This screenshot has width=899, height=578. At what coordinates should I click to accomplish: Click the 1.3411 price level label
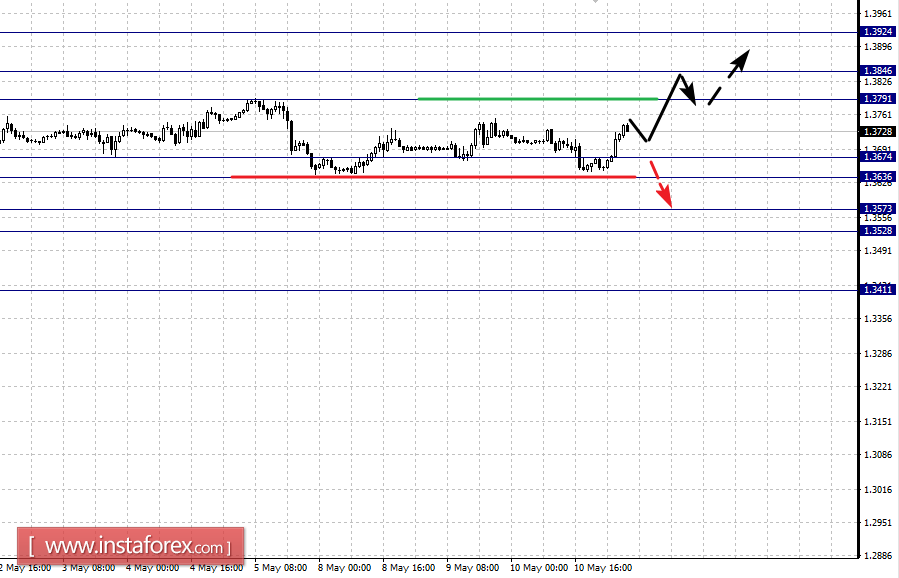tap(877, 290)
